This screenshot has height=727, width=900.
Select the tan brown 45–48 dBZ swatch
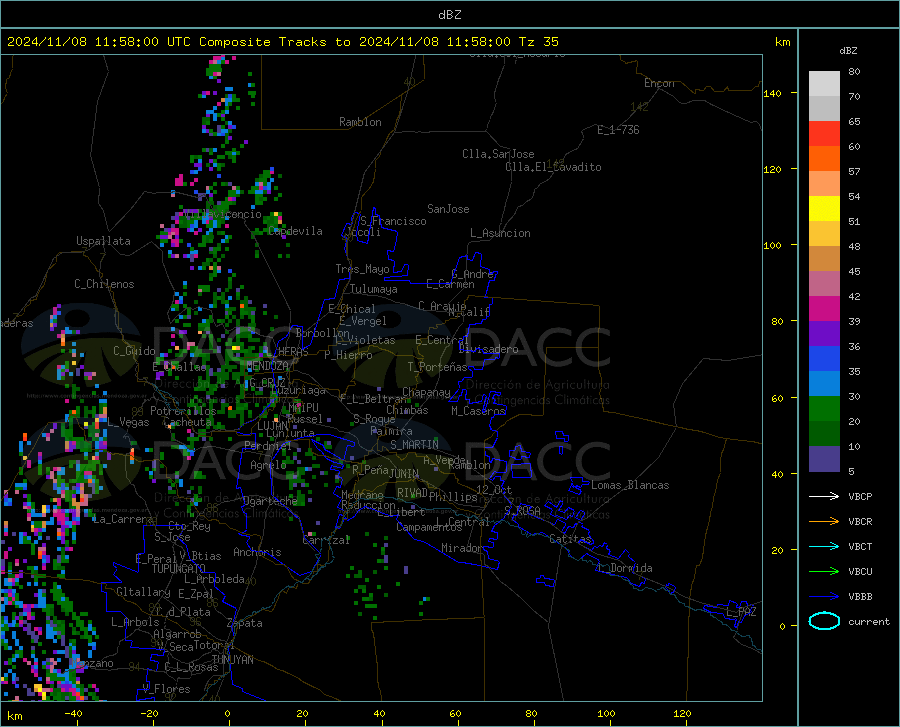824,259
